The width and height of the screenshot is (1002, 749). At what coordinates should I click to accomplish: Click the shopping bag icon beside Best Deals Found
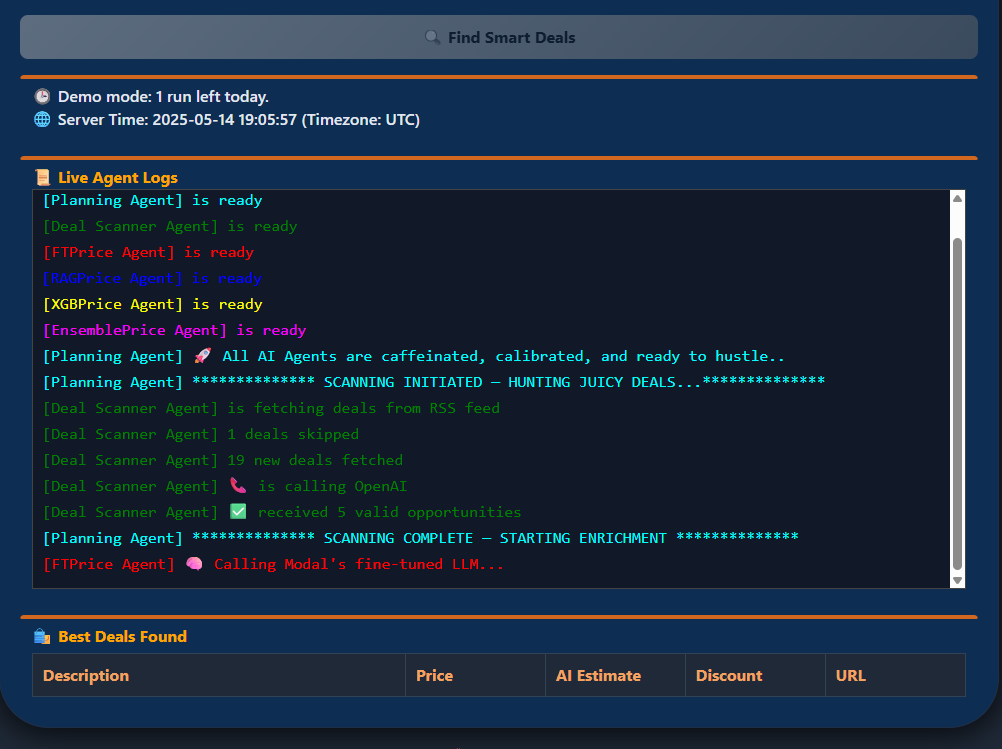coord(42,637)
